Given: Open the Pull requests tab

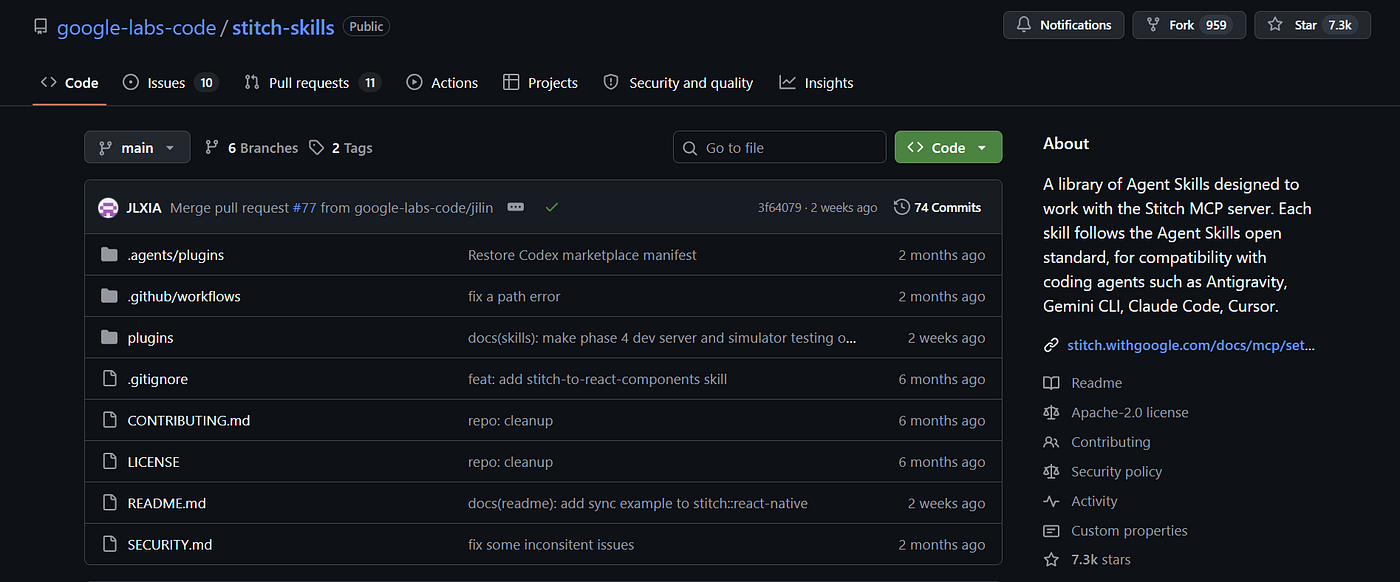Looking at the screenshot, I should point(312,83).
